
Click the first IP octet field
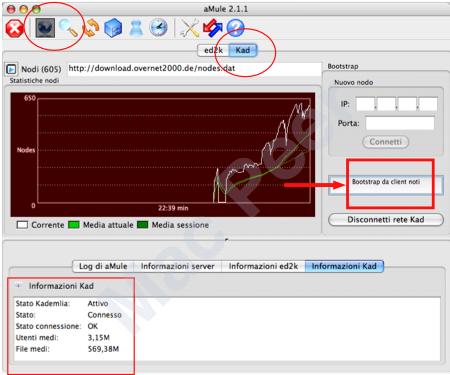366,104
